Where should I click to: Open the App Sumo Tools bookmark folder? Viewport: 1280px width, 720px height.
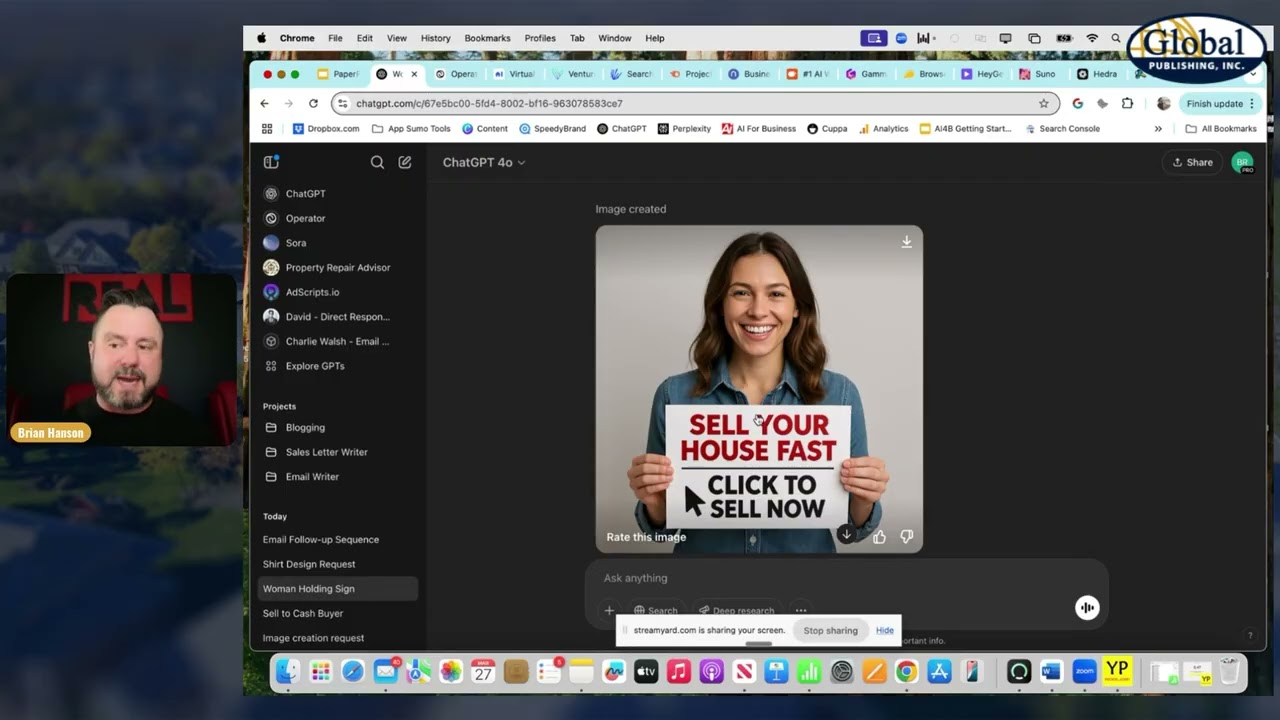(x=411, y=129)
